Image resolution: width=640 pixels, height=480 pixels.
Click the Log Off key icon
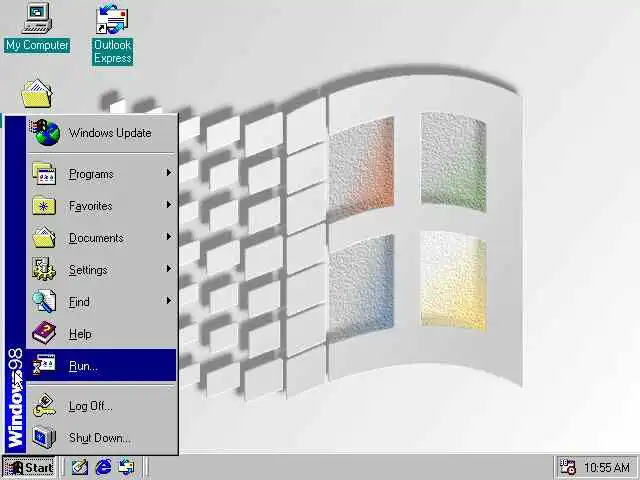click(x=44, y=405)
